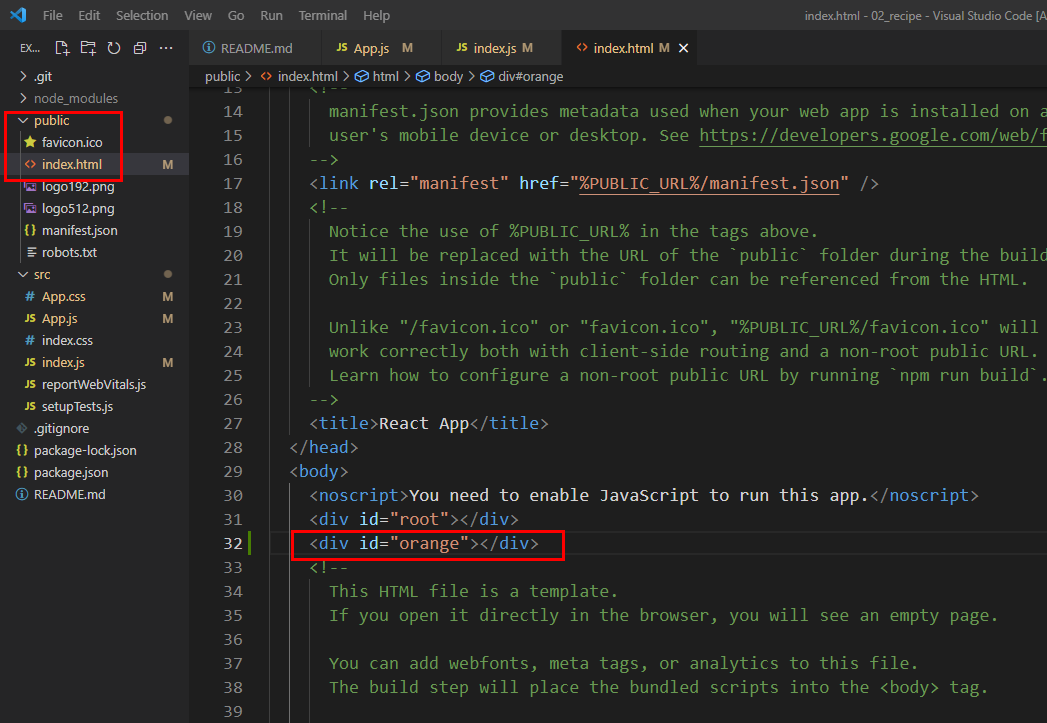Follow the developers.google.com link in line 15
1047x723 pixels.
click(x=873, y=136)
